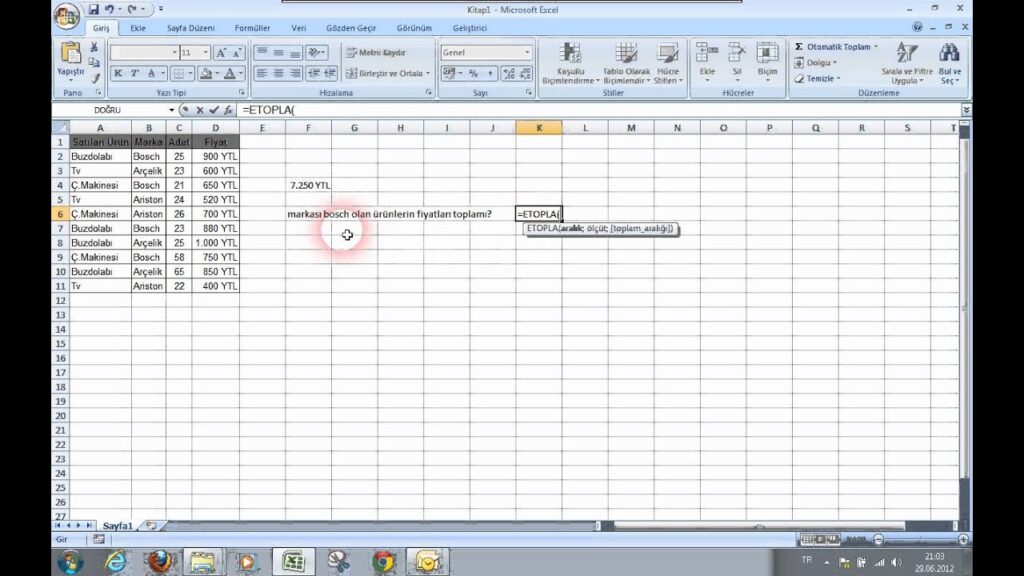Toggle Bold (K) formatting
Image resolution: width=1024 pixels, height=576 pixels.
point(118,73)
